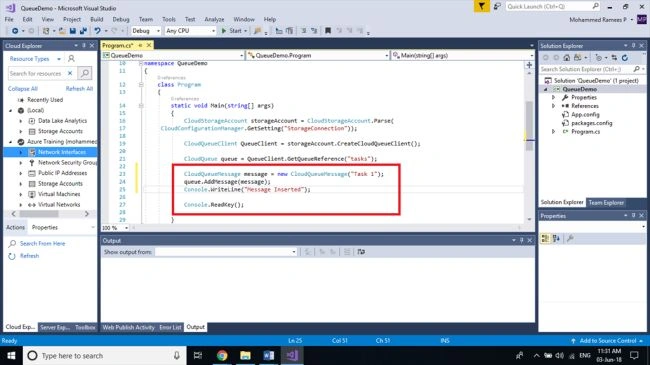The height and width of the screenshot is (365, 650).
Task: Click the Categorized icon in Properties panel
Action: (545, 238)
